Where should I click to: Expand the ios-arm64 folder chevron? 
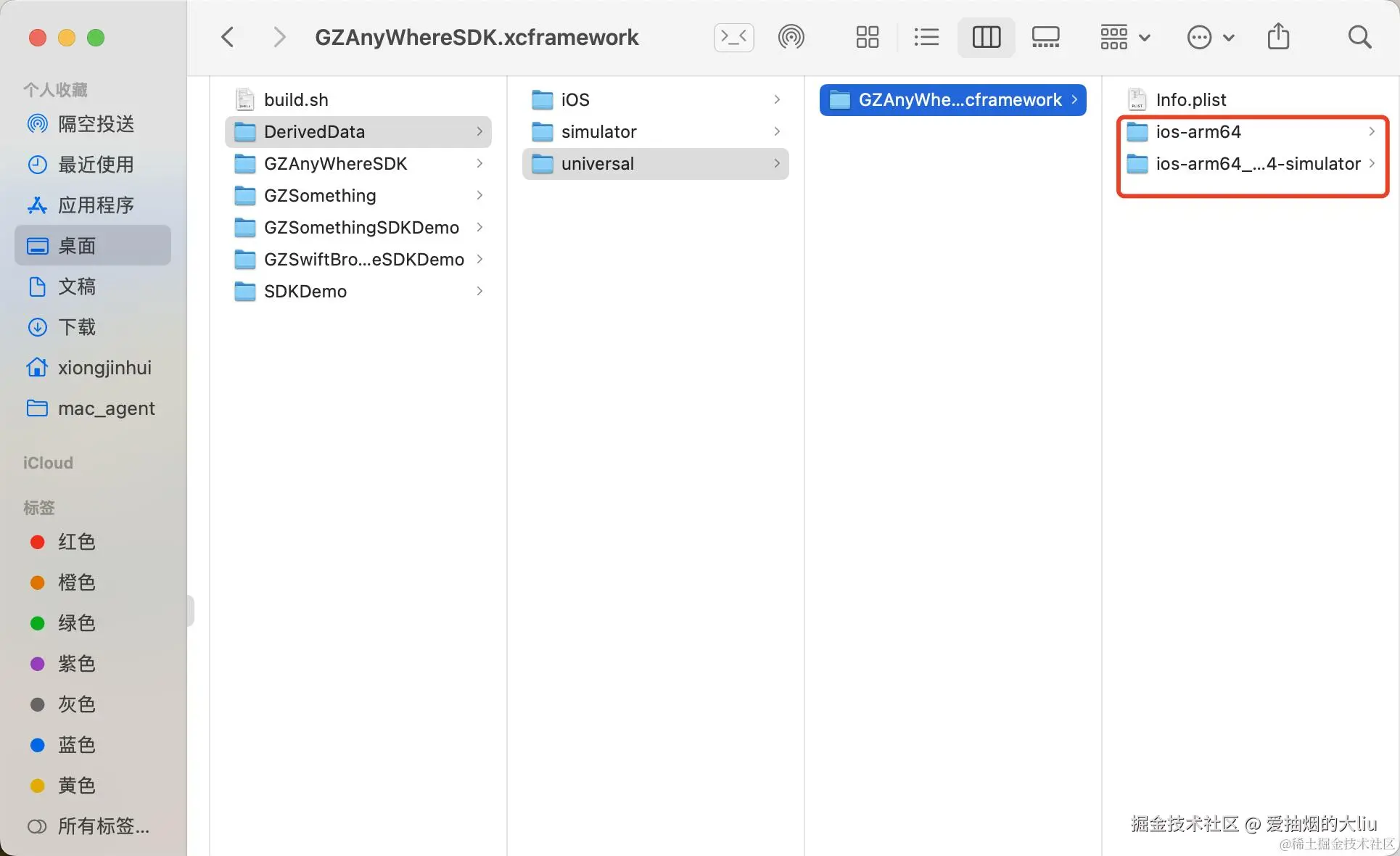1371,131
